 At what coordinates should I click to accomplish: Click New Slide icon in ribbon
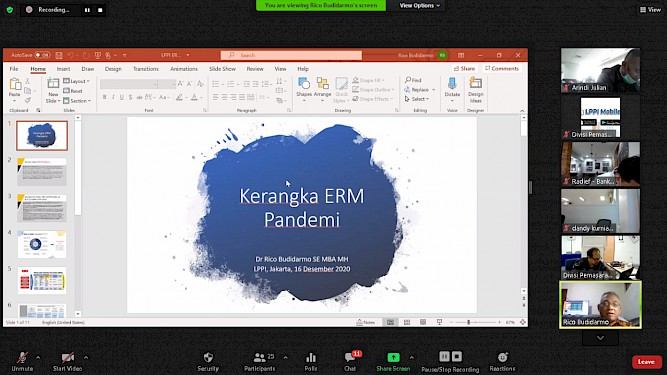point(53,83)
